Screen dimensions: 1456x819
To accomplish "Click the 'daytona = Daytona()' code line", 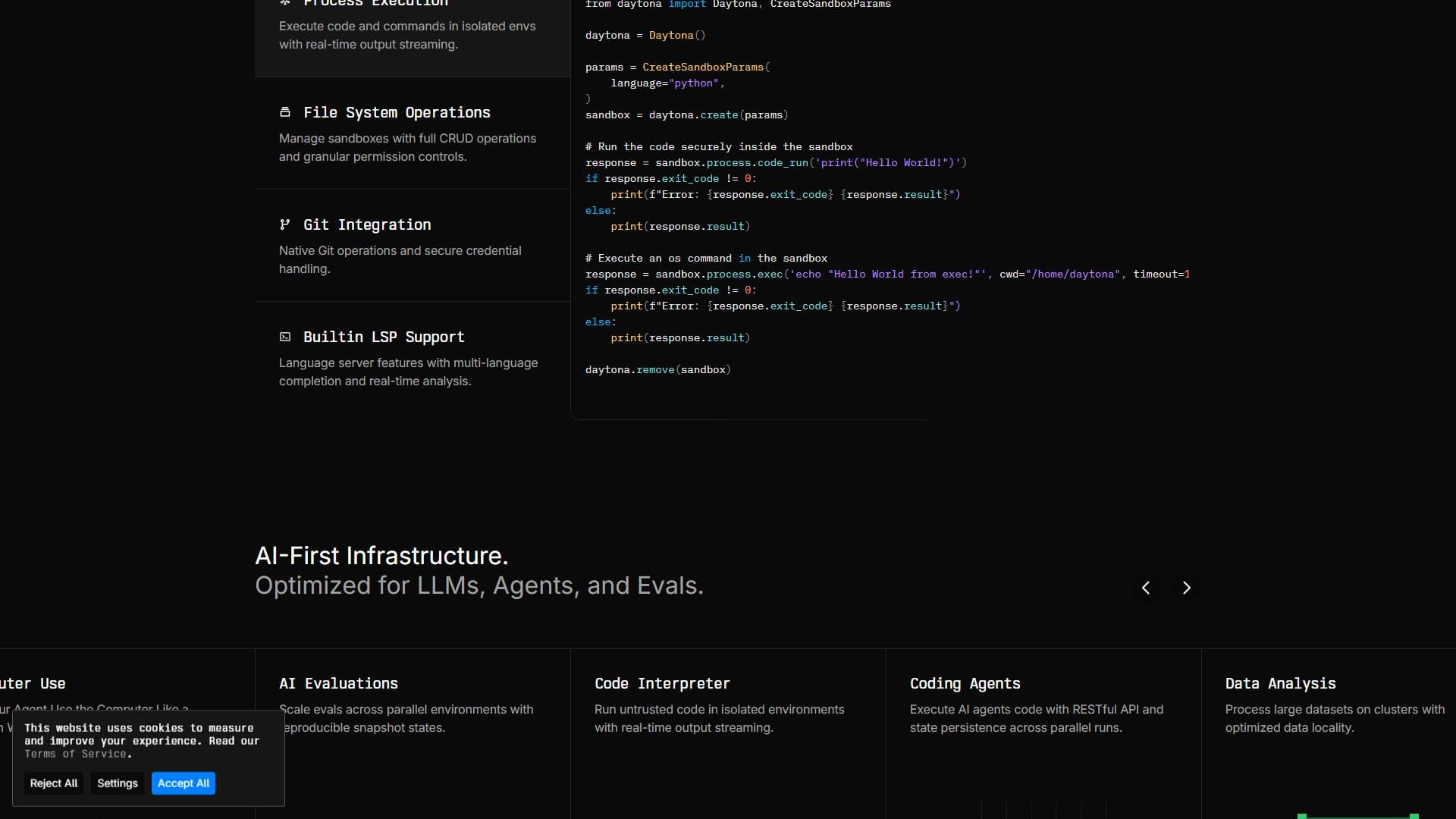I will 645,36.
